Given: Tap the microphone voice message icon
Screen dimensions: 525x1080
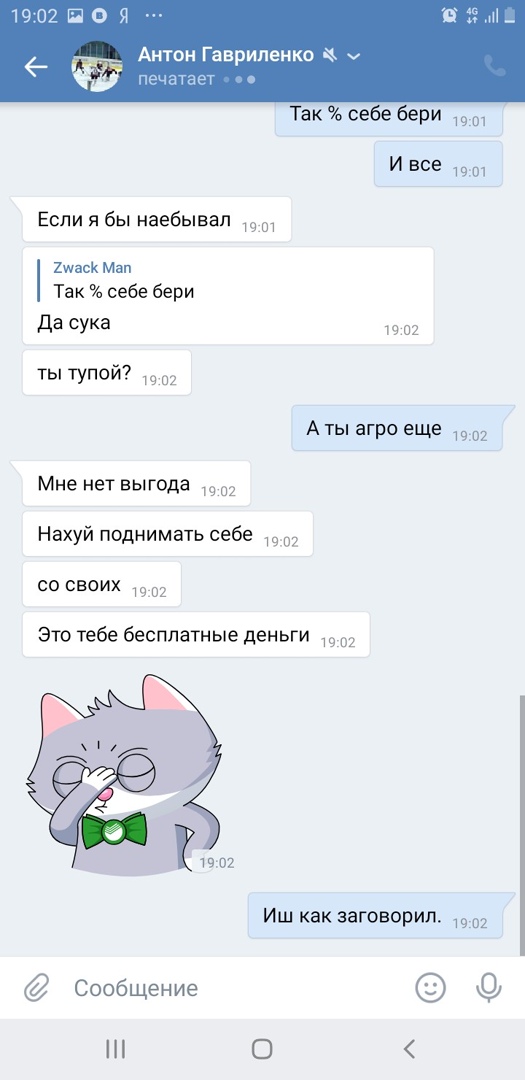Looking at the screenshot, I should pos(488,988).
